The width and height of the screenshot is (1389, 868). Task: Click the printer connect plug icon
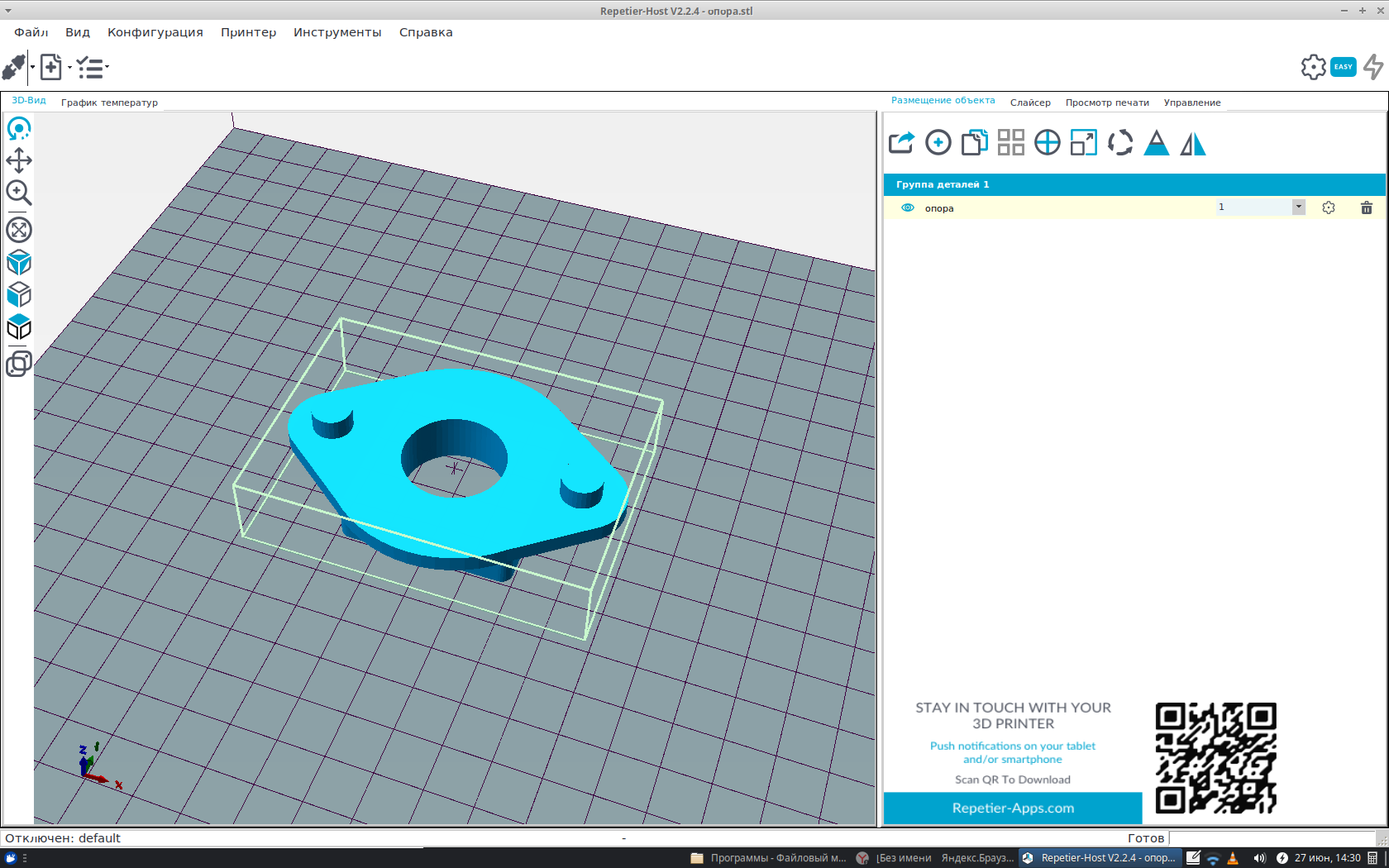14,67
